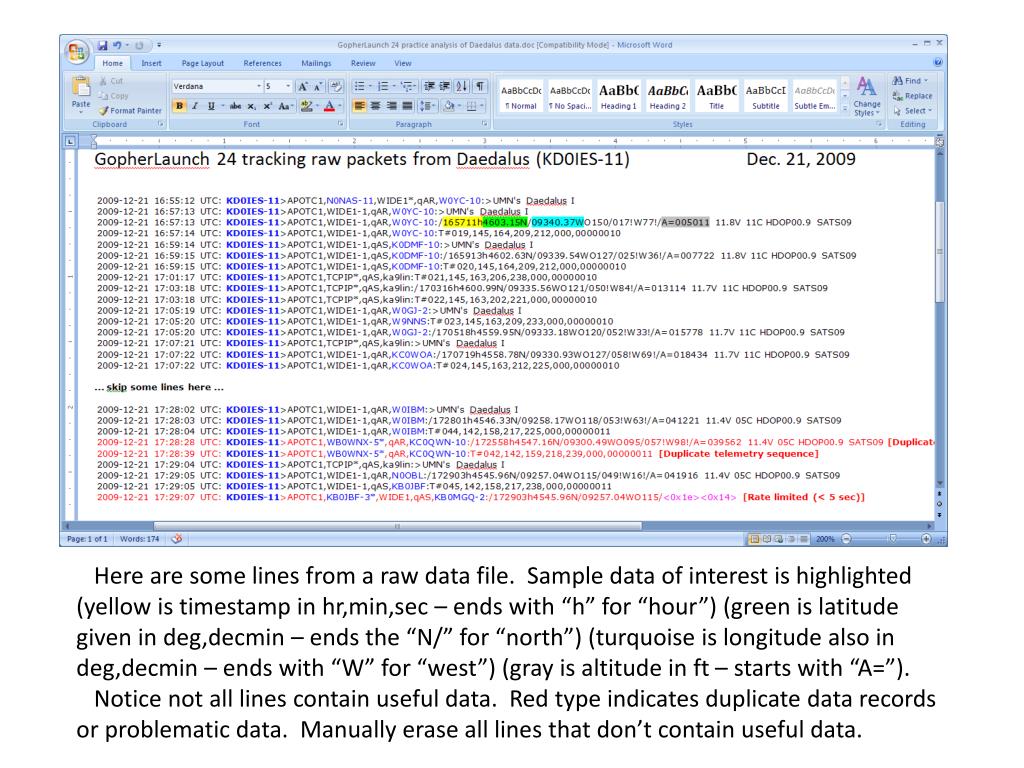Open Microsoft Word Help icon

point(937,63)
